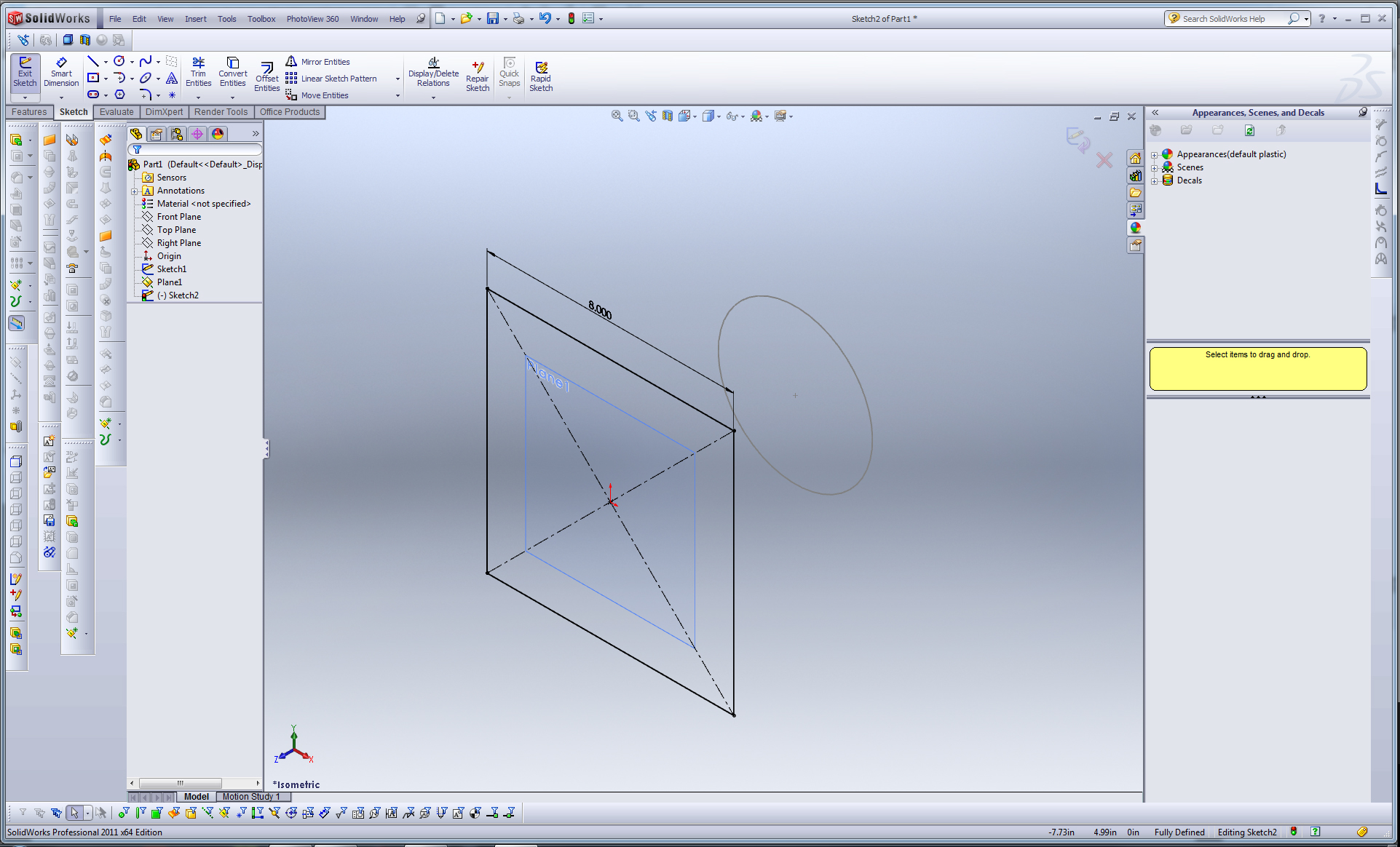
Task: Expand the Annotations tree node
Action: pyautogui.click(x=134, y=191)
